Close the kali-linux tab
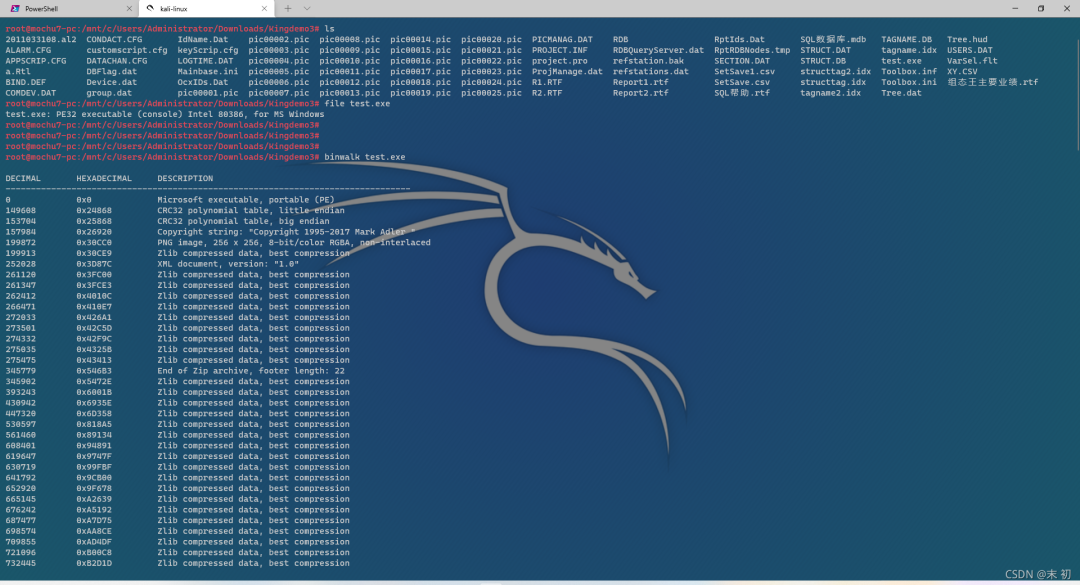1080x585 pixels. point(265,8)
